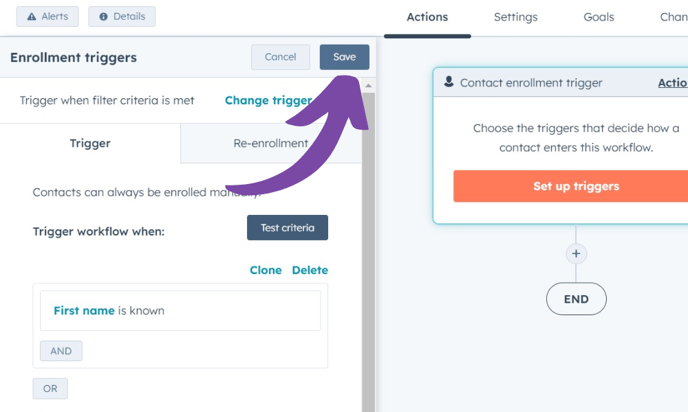Save the enrollment triggers
Screen dimensions: 688x412
(x=344, y=57)
